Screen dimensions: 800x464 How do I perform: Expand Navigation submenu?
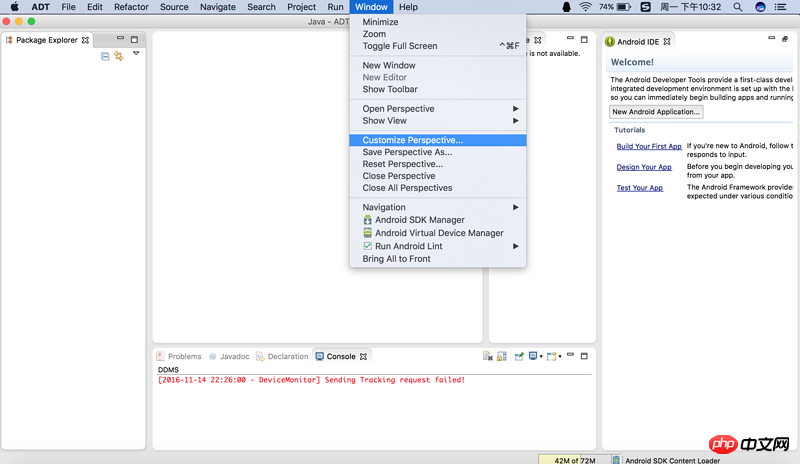438,207
